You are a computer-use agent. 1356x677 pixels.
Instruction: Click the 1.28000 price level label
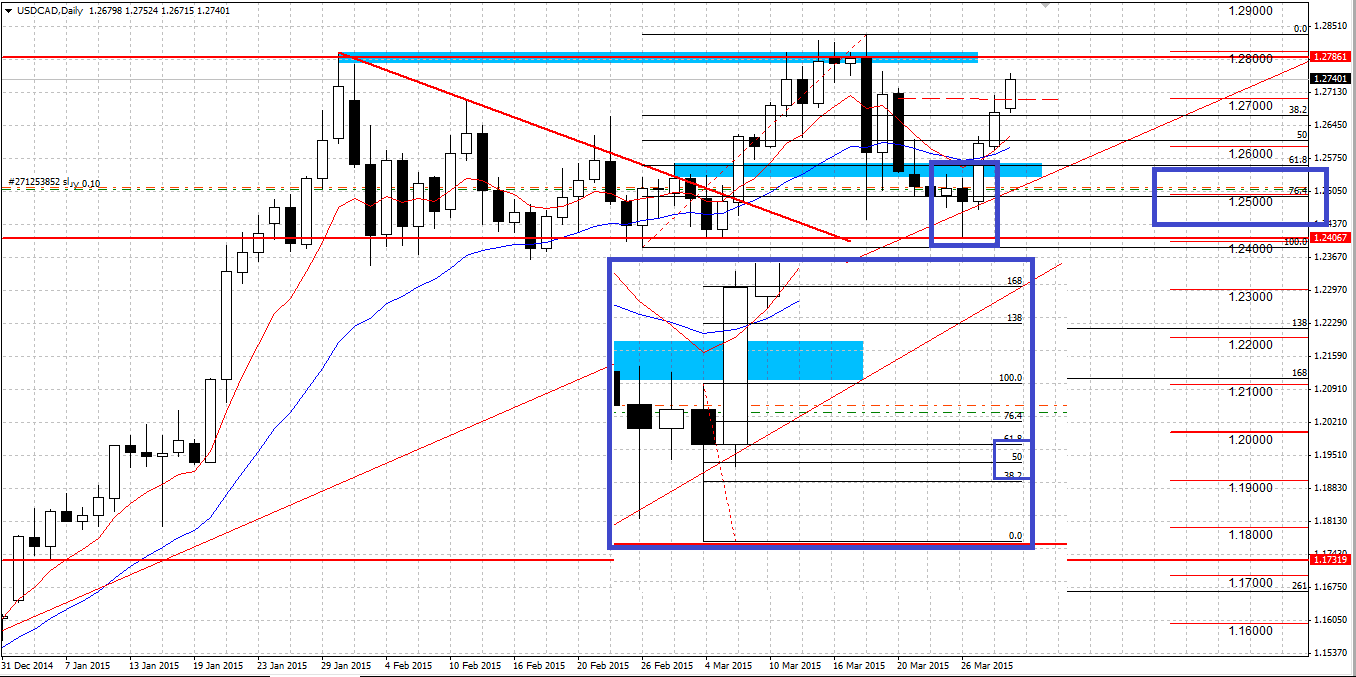point(1251,58)
